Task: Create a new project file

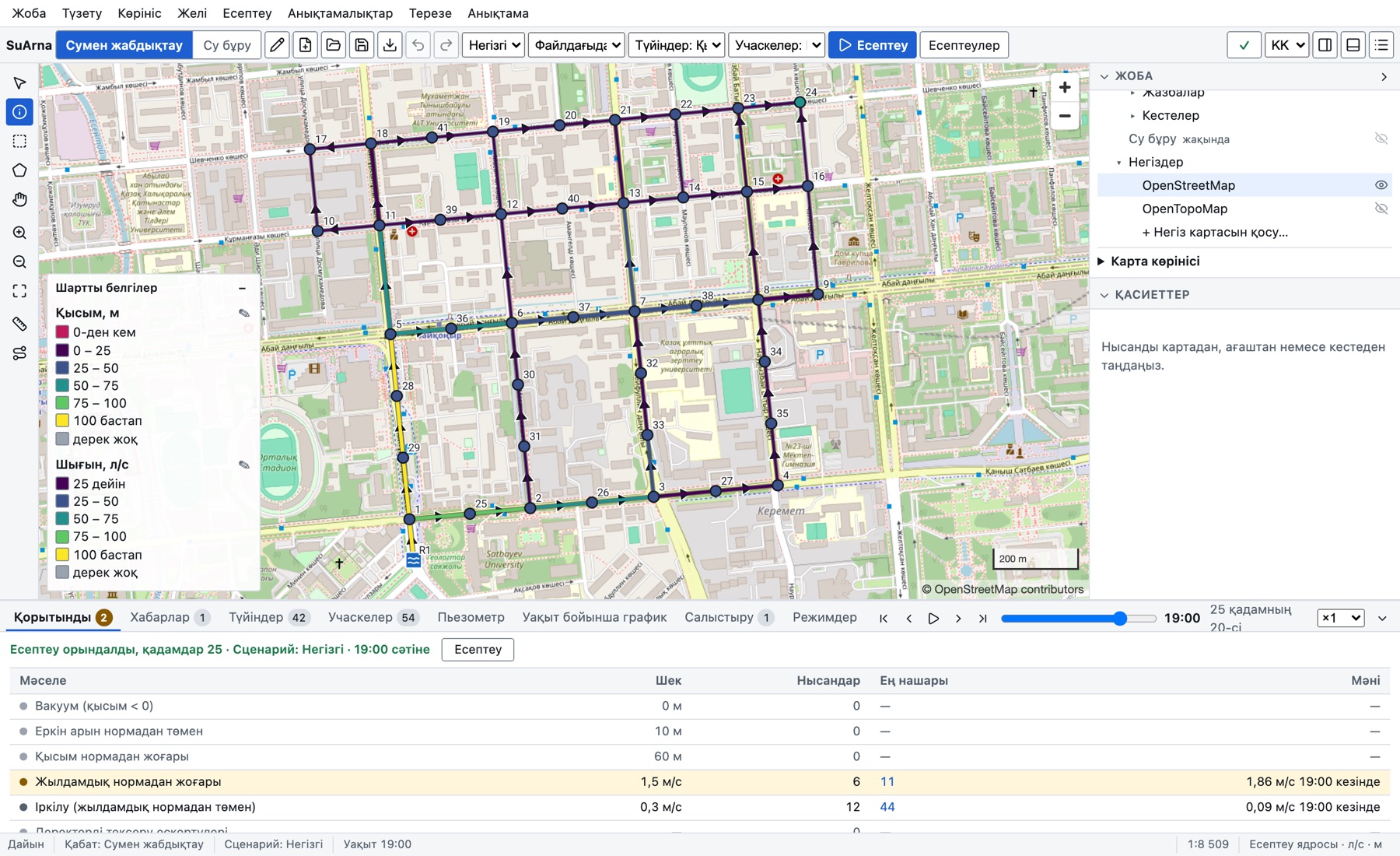Action: pos(305,45)
